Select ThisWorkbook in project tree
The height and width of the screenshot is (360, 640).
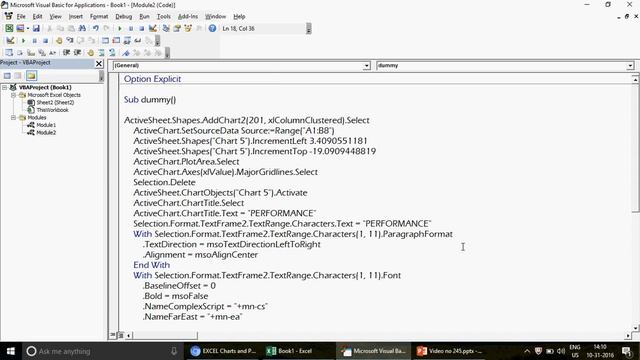pyautogui.click(x=52, y=110)
